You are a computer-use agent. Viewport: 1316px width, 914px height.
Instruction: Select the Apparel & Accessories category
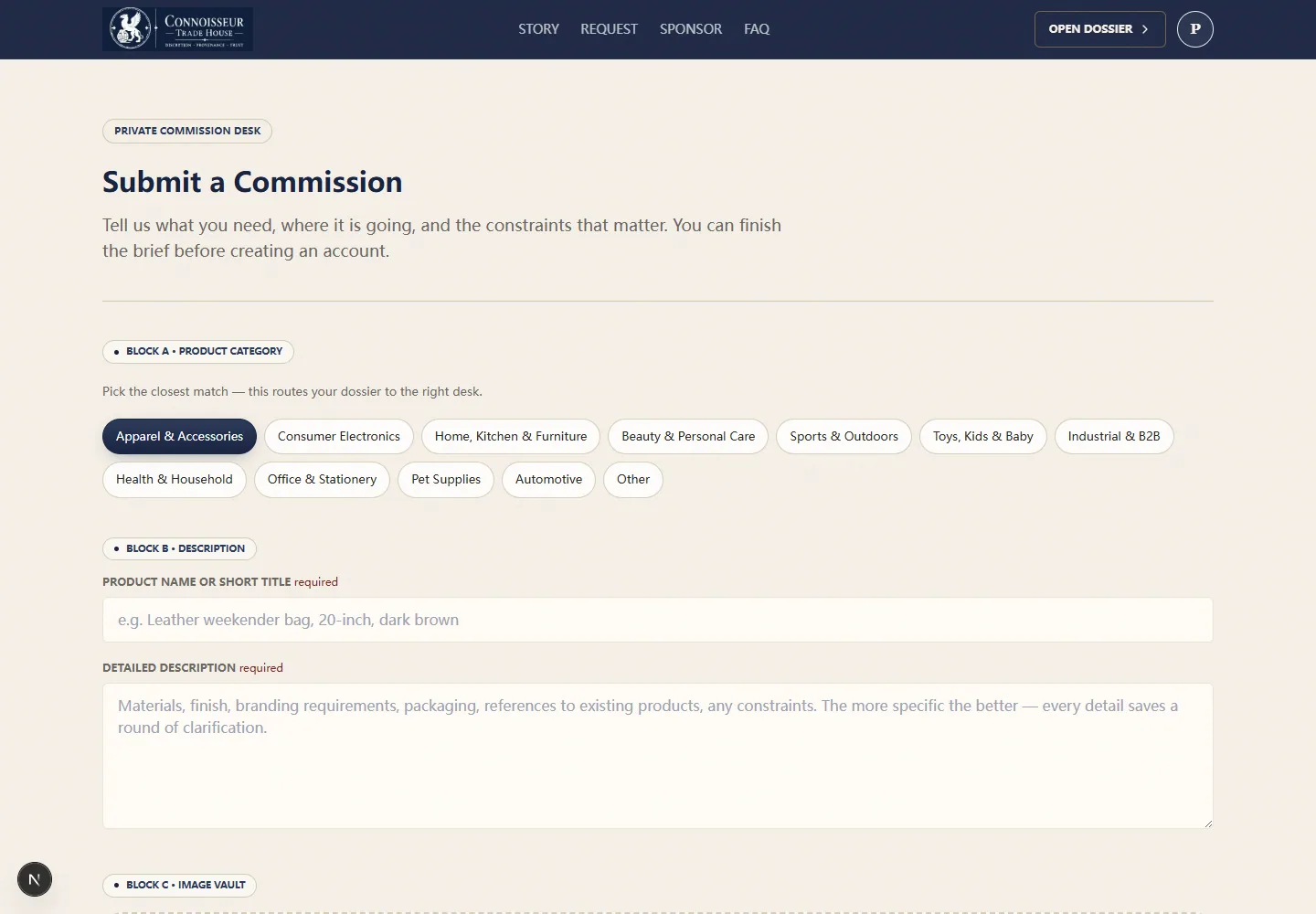point(179,436)
